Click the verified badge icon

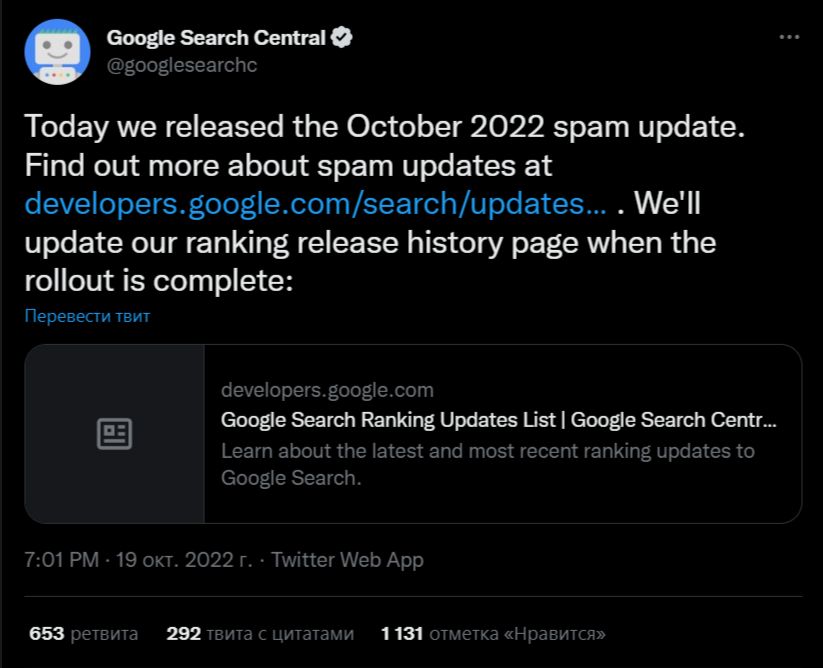coord(342,39)
